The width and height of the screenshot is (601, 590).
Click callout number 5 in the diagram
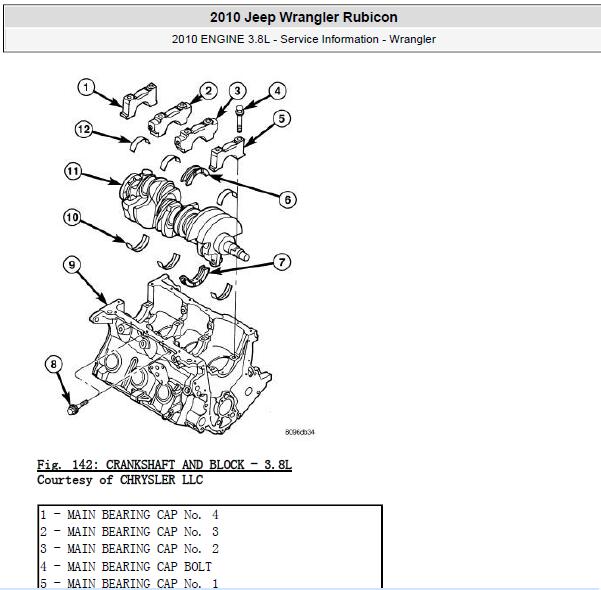[x=282, y=119]
